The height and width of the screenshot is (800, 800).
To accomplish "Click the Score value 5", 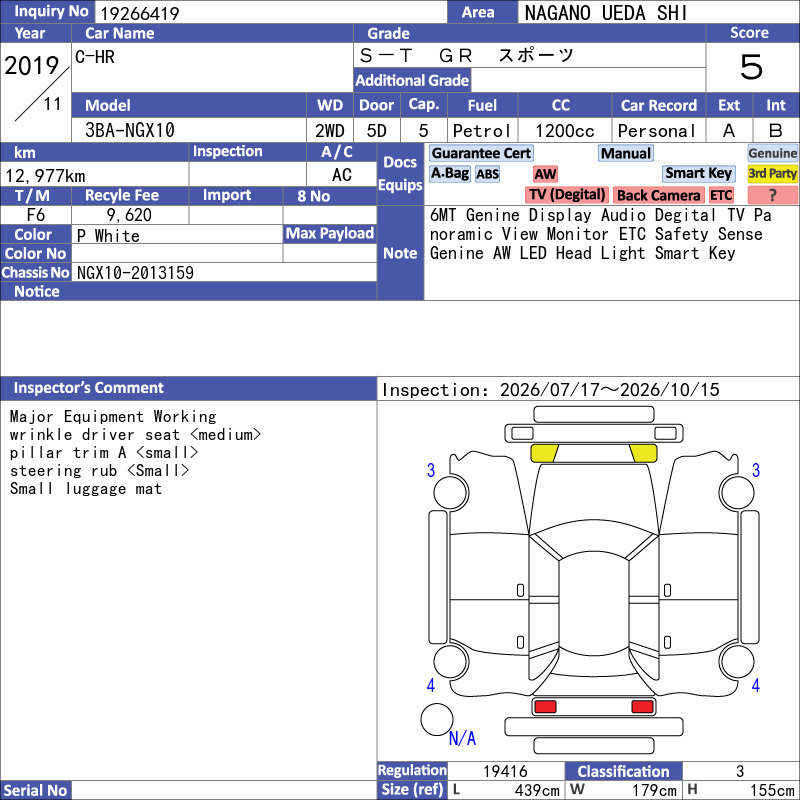I will coord(751,67).
